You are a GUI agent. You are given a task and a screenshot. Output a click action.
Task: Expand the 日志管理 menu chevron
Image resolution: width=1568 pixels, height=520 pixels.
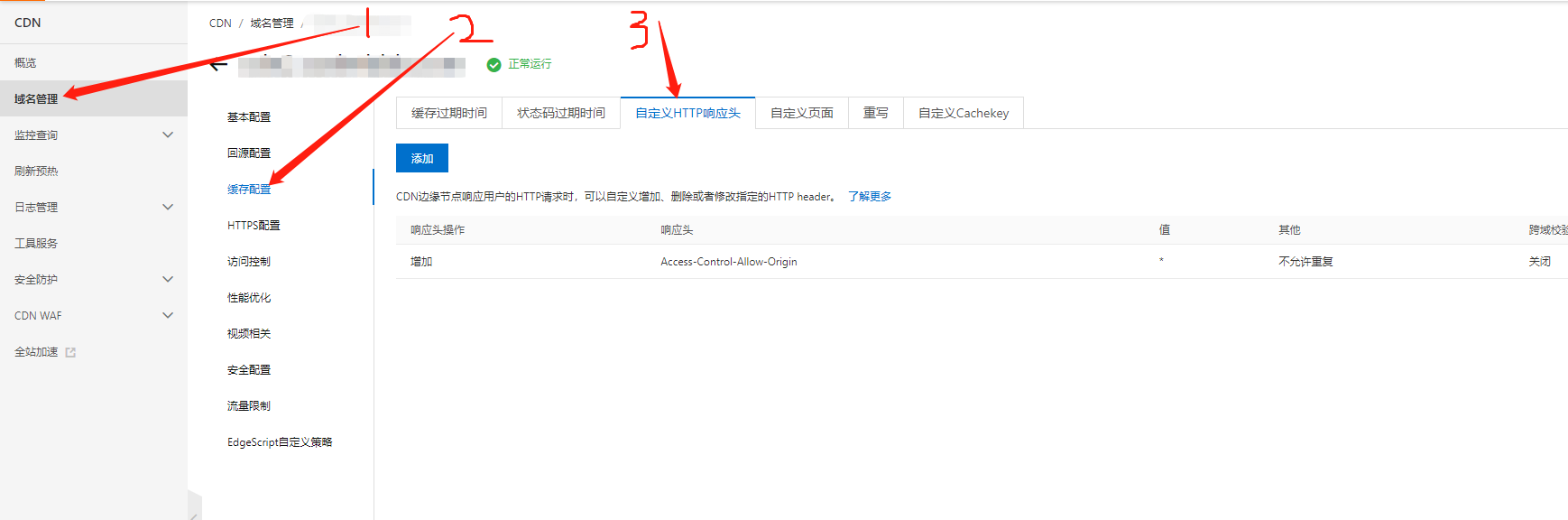[x=168, y=207]
